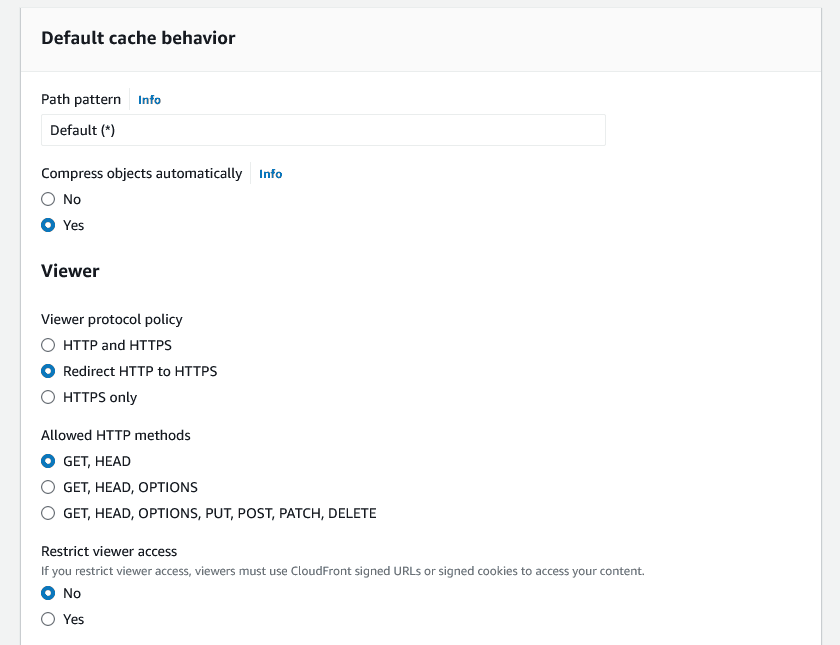The width and height of the screenshot is (840, 645).
Task: Click the "Restrict viewer access" label
Action: 109,551
